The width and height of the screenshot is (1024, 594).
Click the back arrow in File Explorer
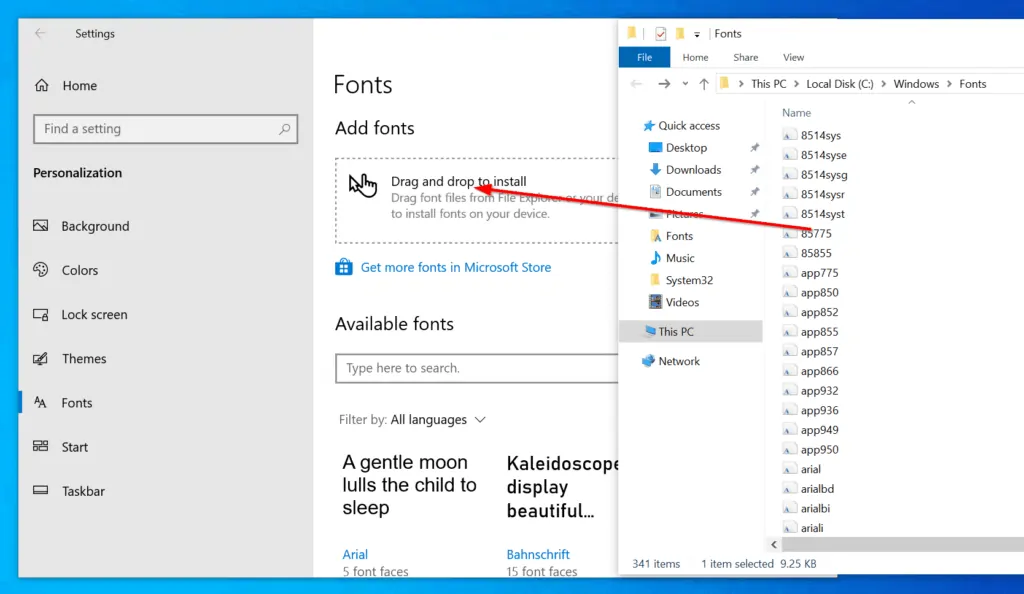coord(636,83)
